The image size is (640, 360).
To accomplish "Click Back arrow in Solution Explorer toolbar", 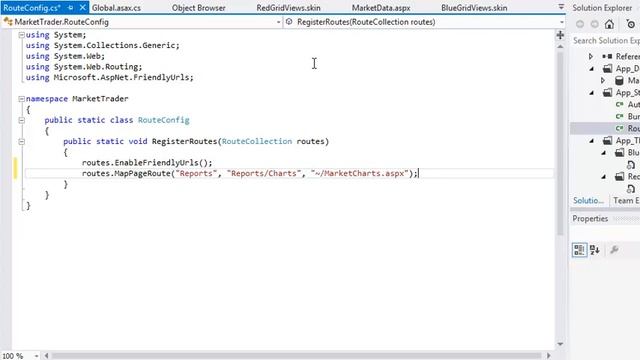I will point(580,24).
